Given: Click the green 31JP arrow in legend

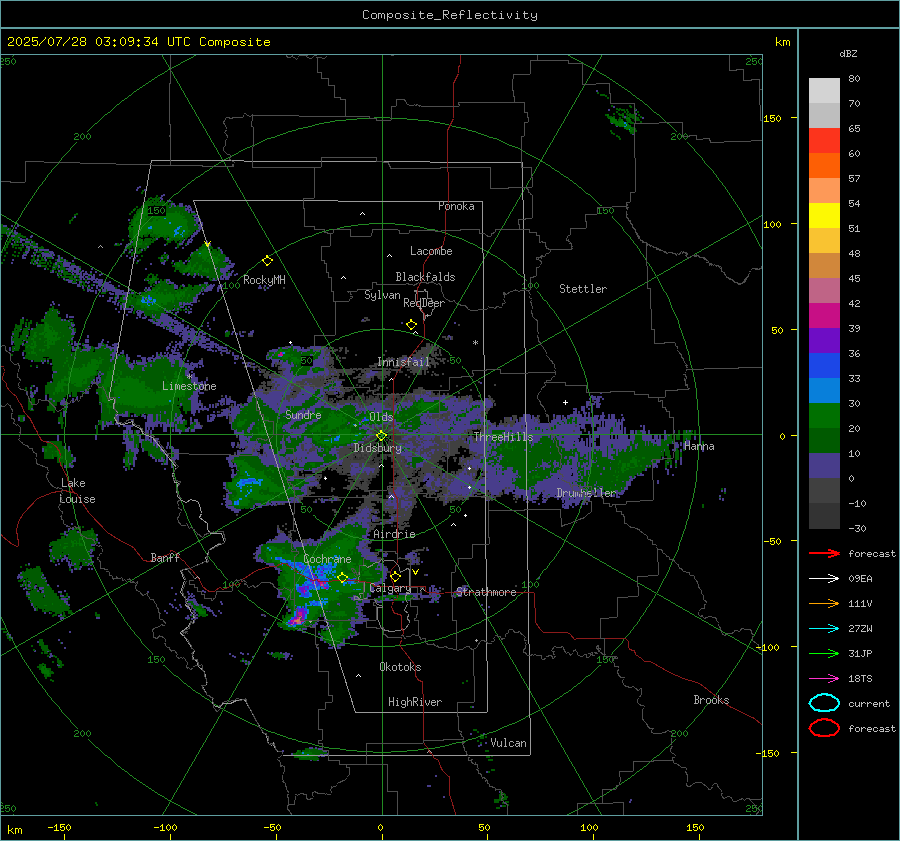Looking at the screenshot, I should pyautogui.click(x=824, y=653).
